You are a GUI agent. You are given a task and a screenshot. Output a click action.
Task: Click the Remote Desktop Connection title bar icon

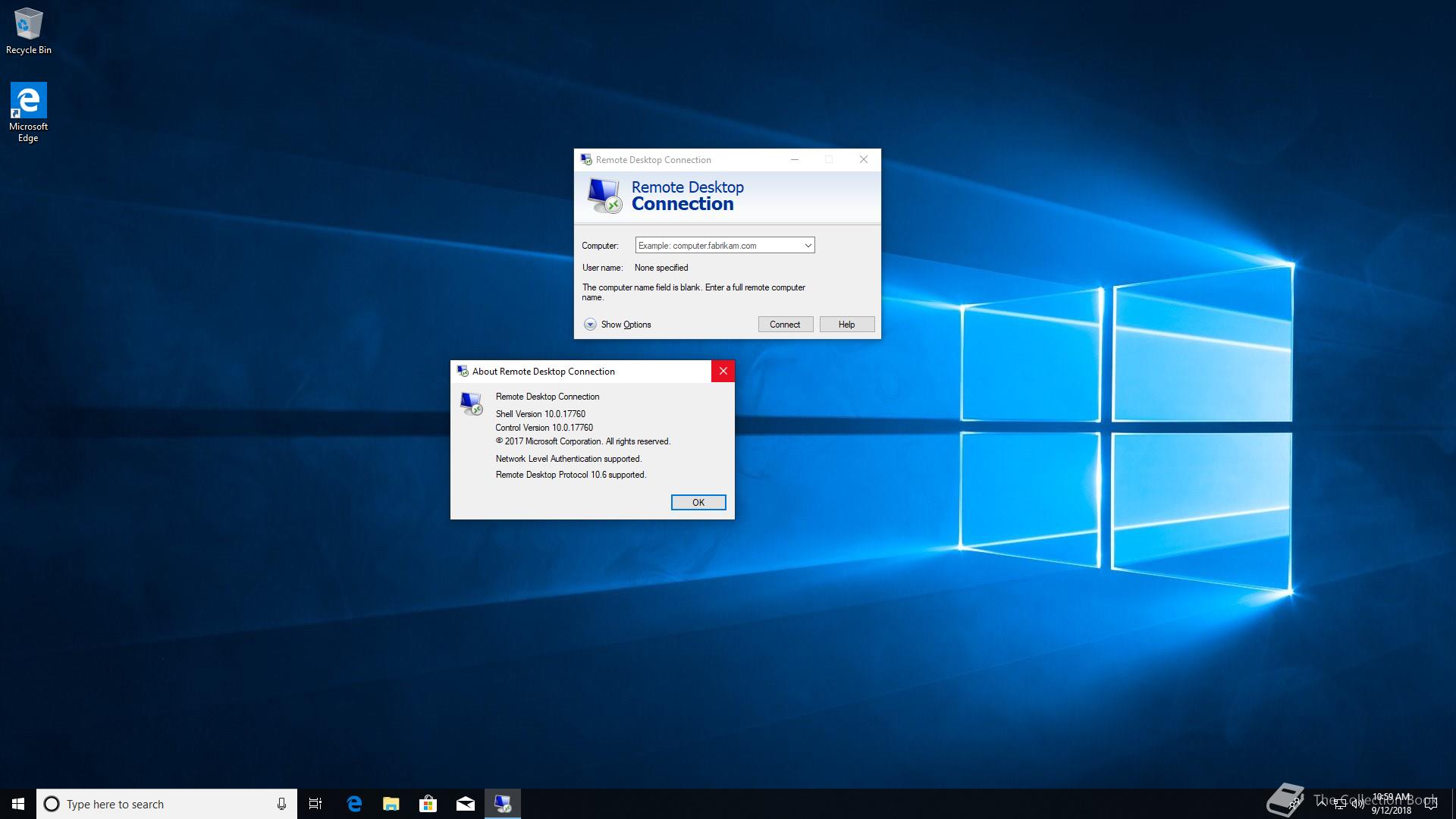coord(586,159)
